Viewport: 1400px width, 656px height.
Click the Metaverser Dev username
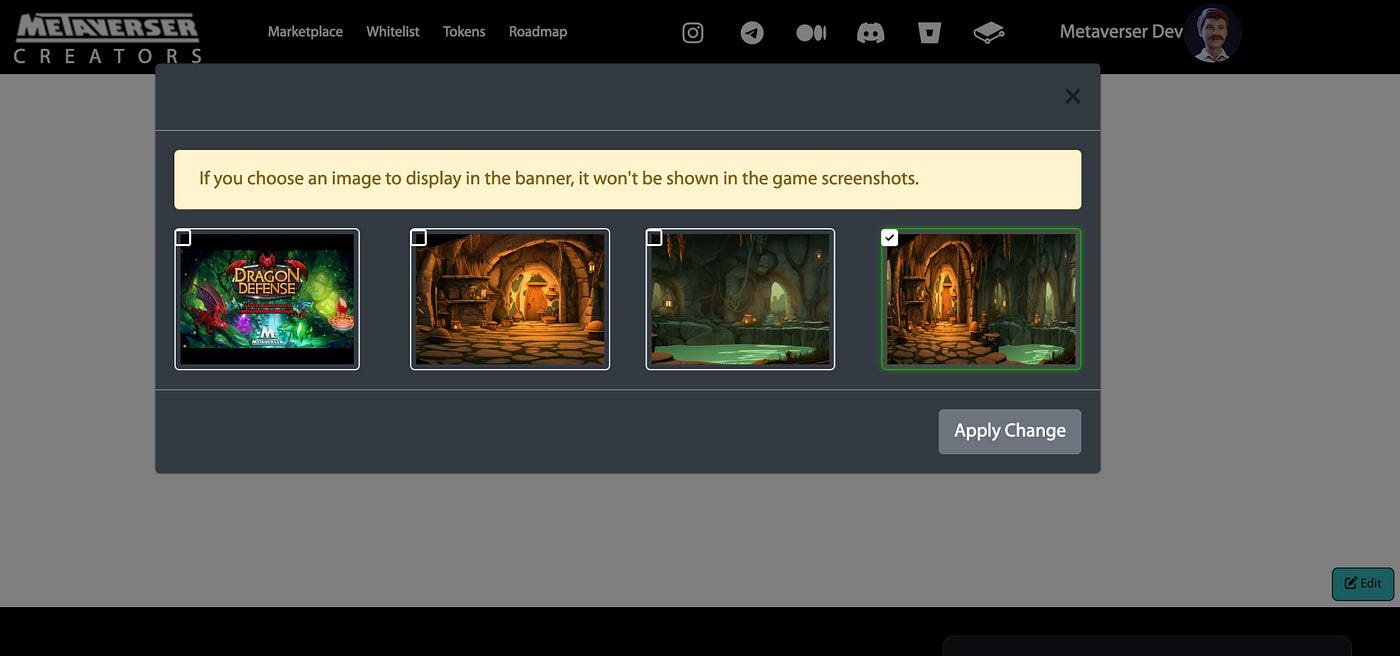tap(1121, 32)
